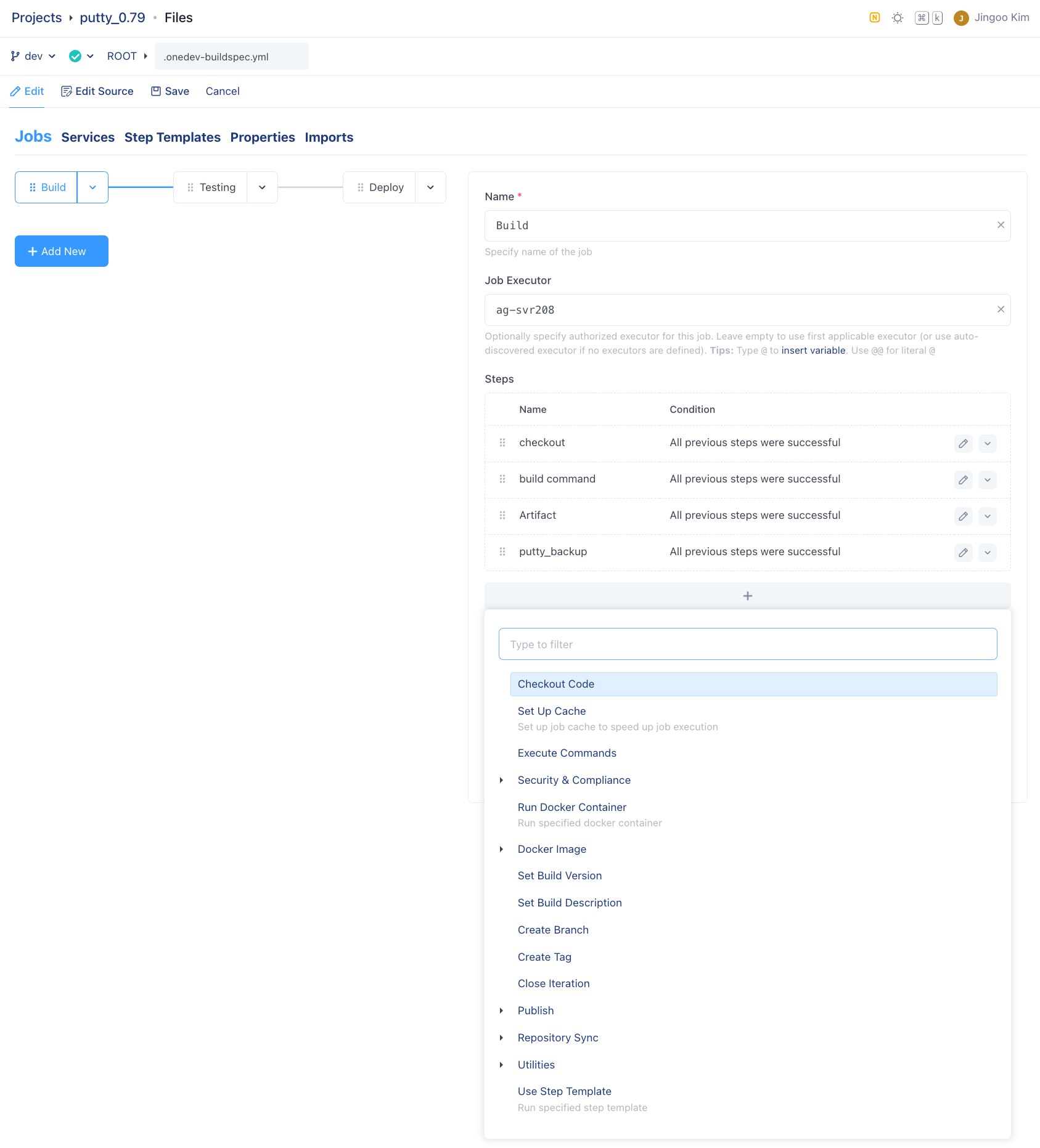Select Execute Commands from step list

(x=567, y=753)
